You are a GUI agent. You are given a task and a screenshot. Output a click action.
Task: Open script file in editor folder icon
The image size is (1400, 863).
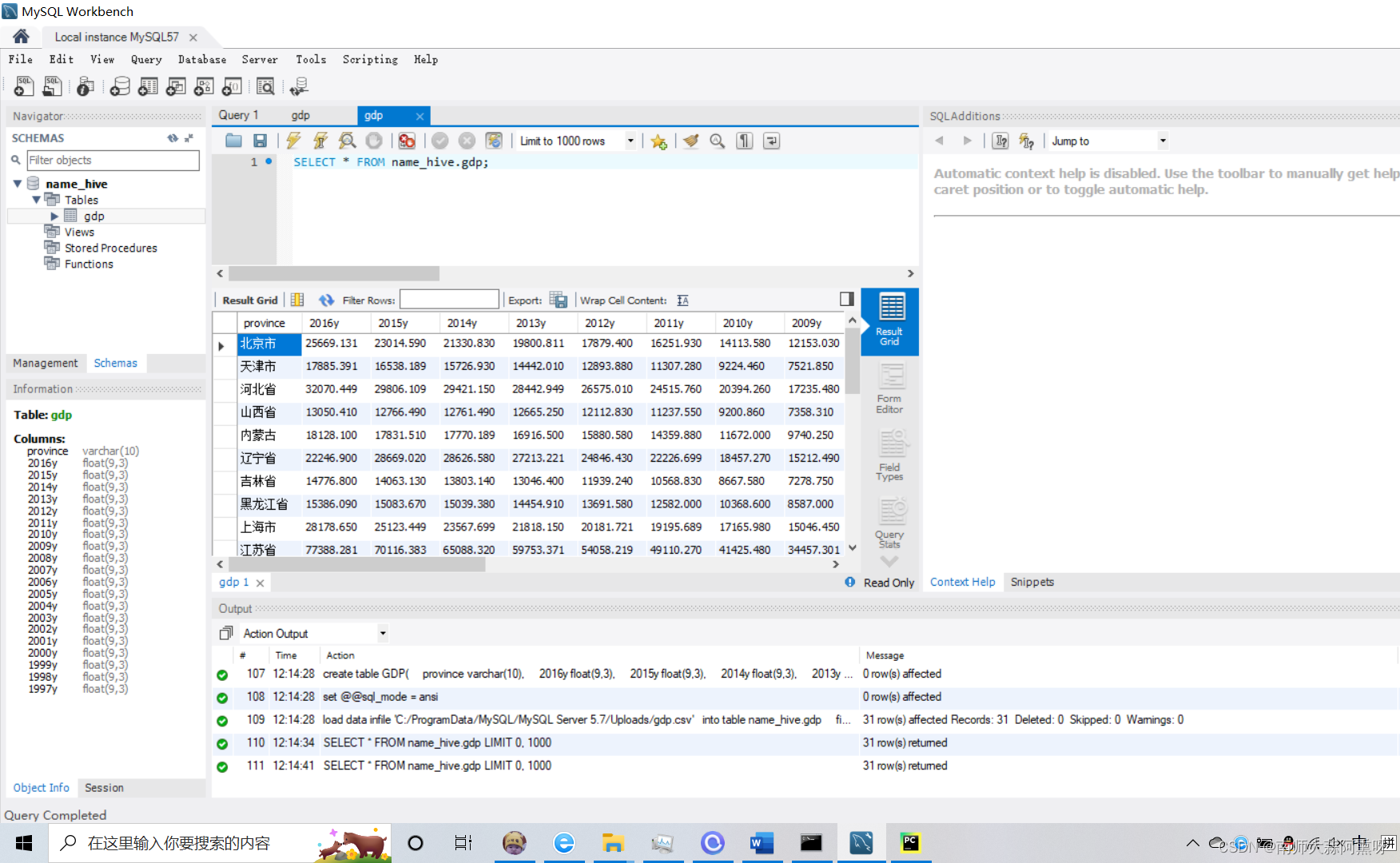click(233, 141)
